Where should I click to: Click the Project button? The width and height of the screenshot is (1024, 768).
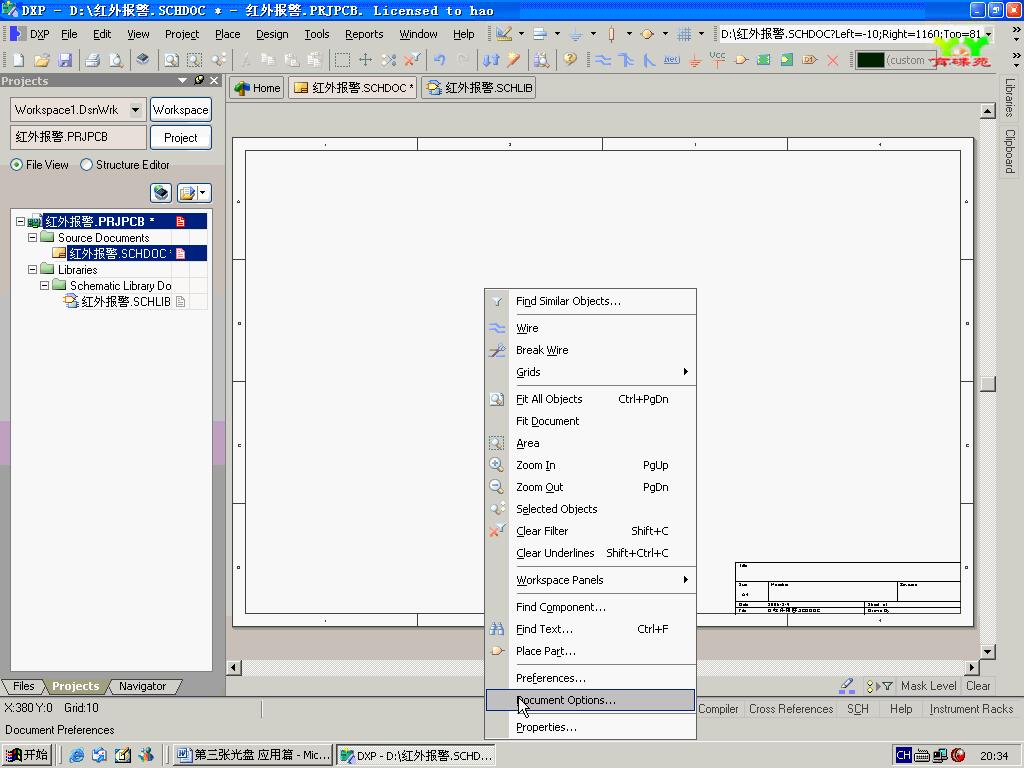(181, 137)
